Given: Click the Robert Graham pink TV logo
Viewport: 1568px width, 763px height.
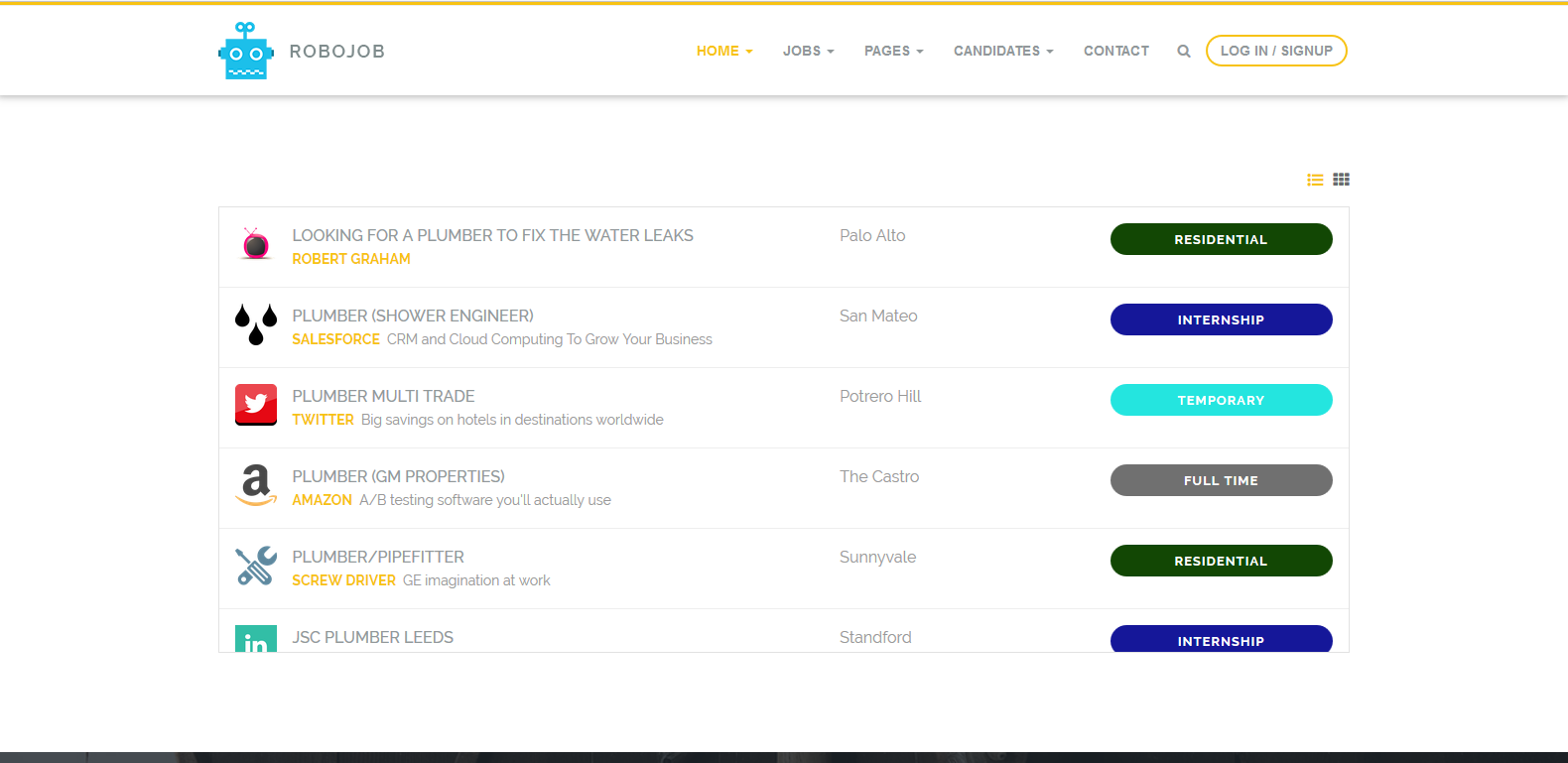Looking at the screenshot, I should point(256,244).
